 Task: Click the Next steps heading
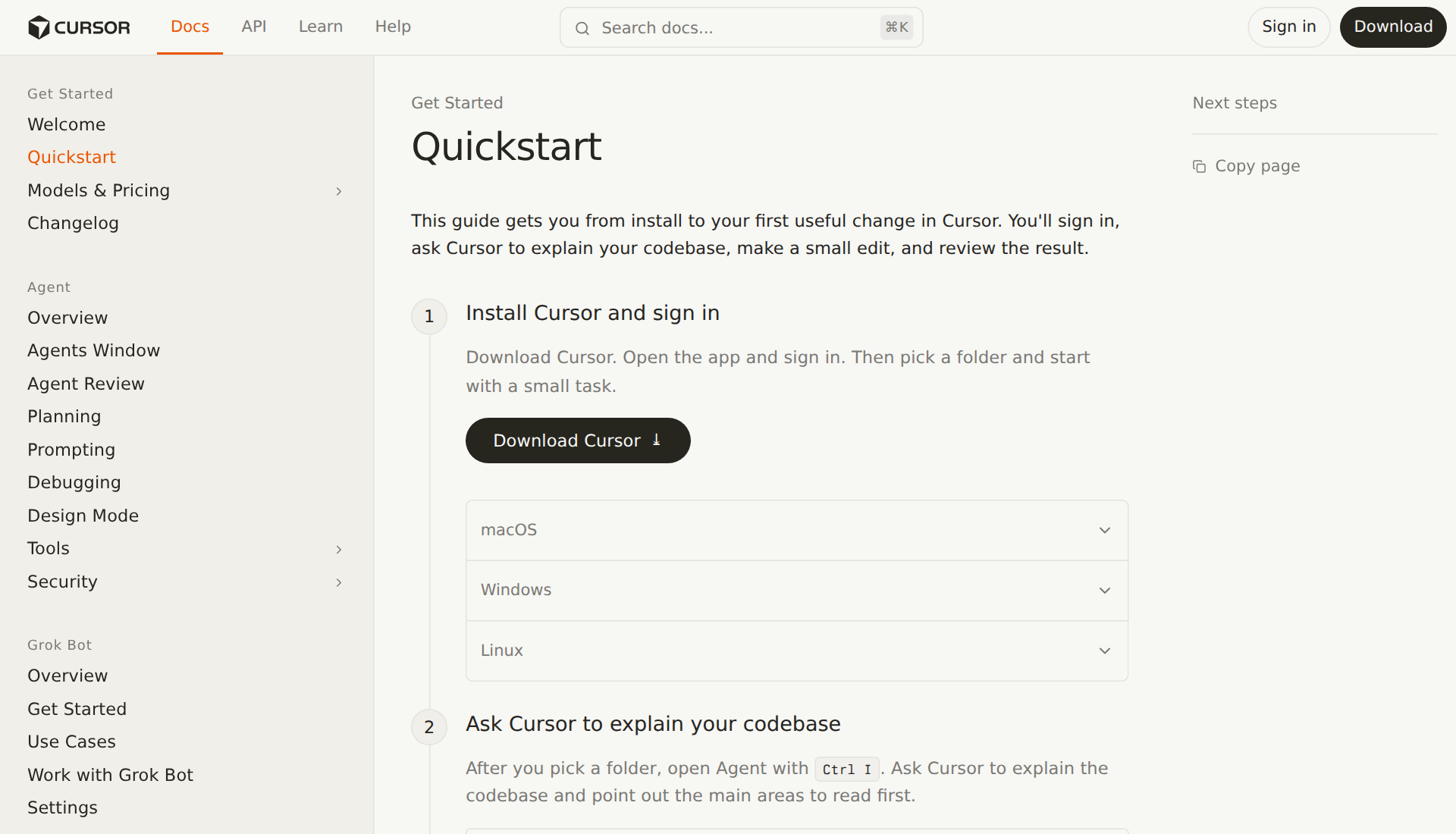pos(1235,103)
